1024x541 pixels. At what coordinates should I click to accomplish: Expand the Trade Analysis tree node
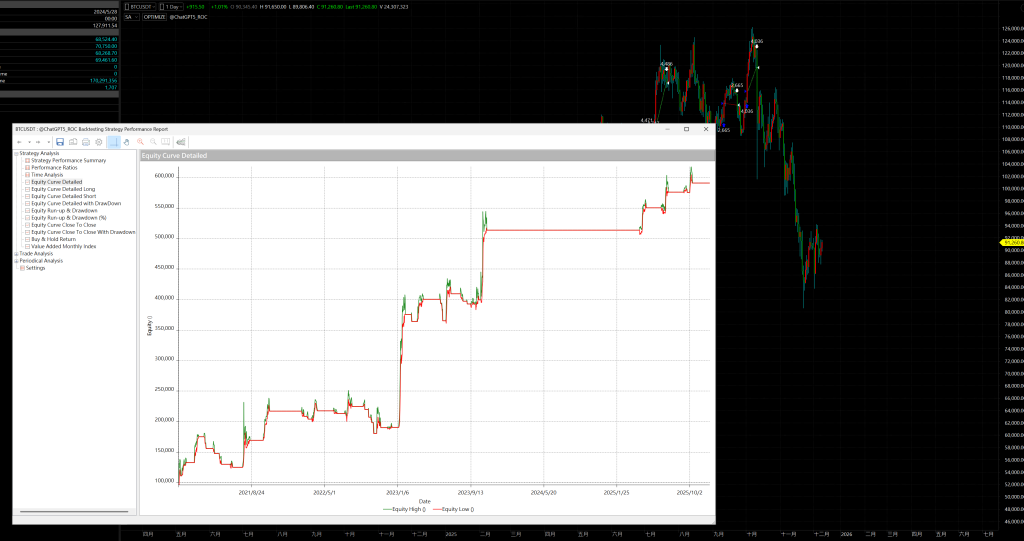tap(16, 254)
